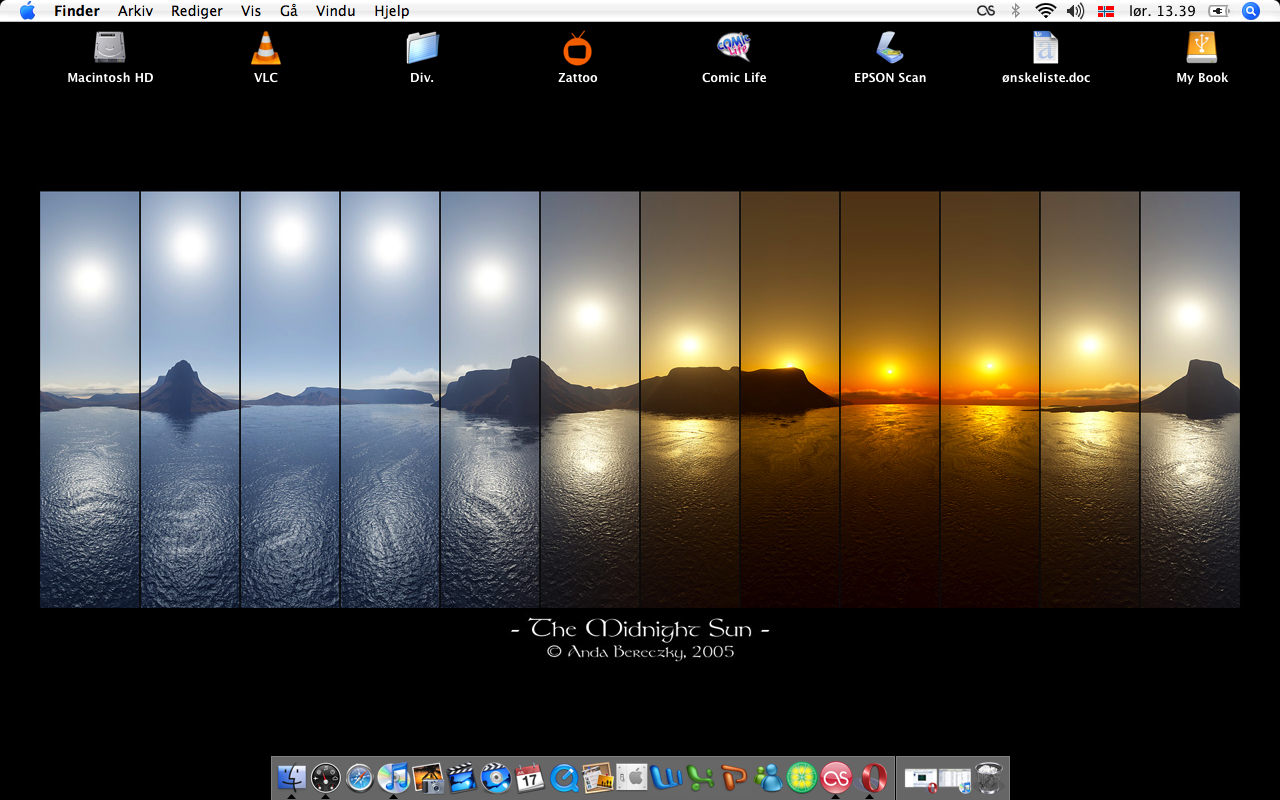The width and height of the screenshot is (1280, 800).
Task: Open iTunes from the Dock
Action: [x=394, y=777]
